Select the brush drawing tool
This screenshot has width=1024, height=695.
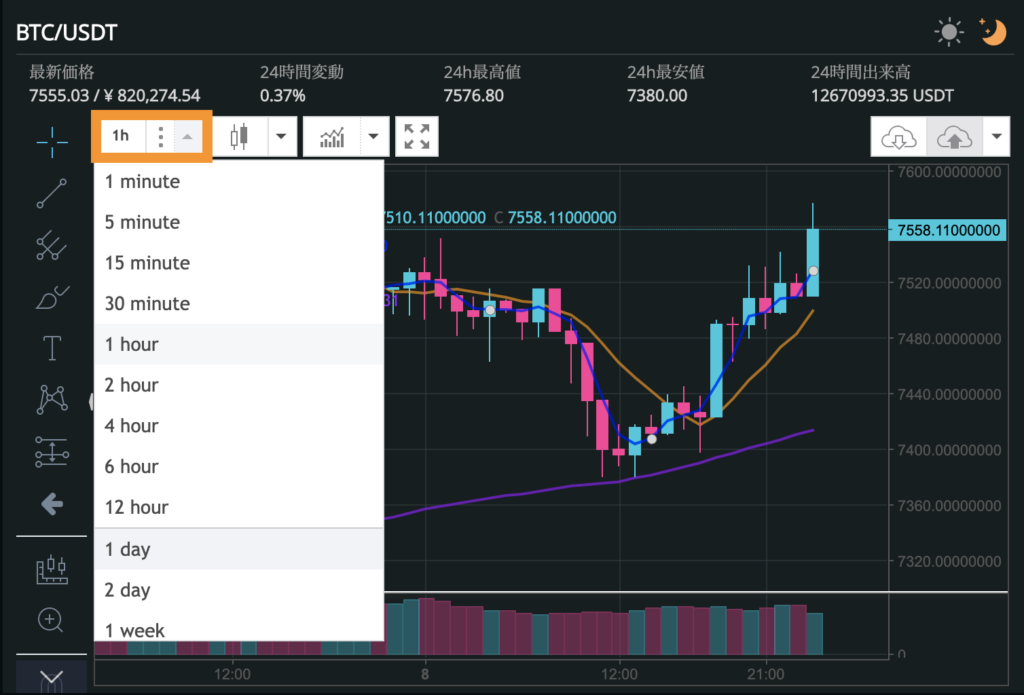point(52,297)
